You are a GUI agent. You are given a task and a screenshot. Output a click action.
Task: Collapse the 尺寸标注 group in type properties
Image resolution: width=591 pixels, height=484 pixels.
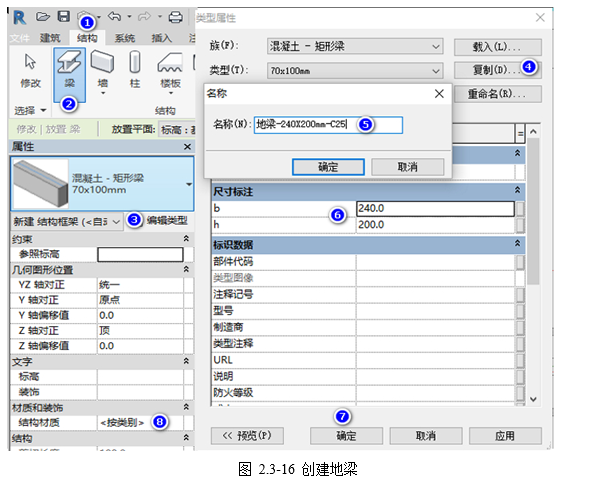(518, 191)
